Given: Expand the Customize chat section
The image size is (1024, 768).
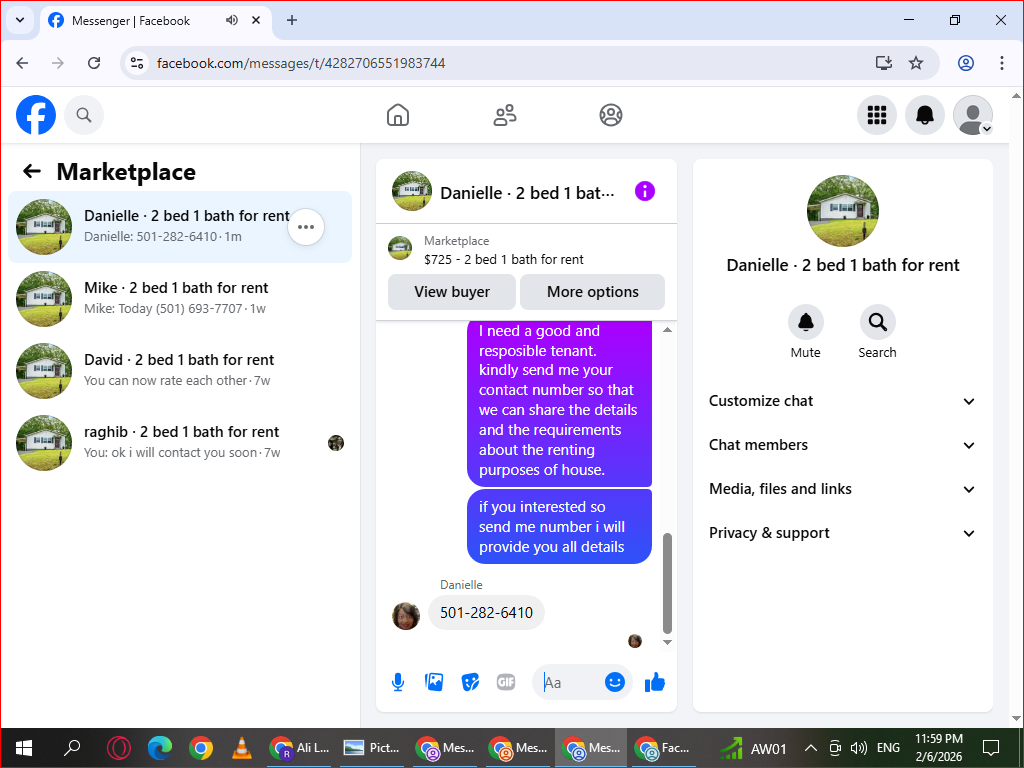Looking at the screenshot, I should tap(842, 401).
